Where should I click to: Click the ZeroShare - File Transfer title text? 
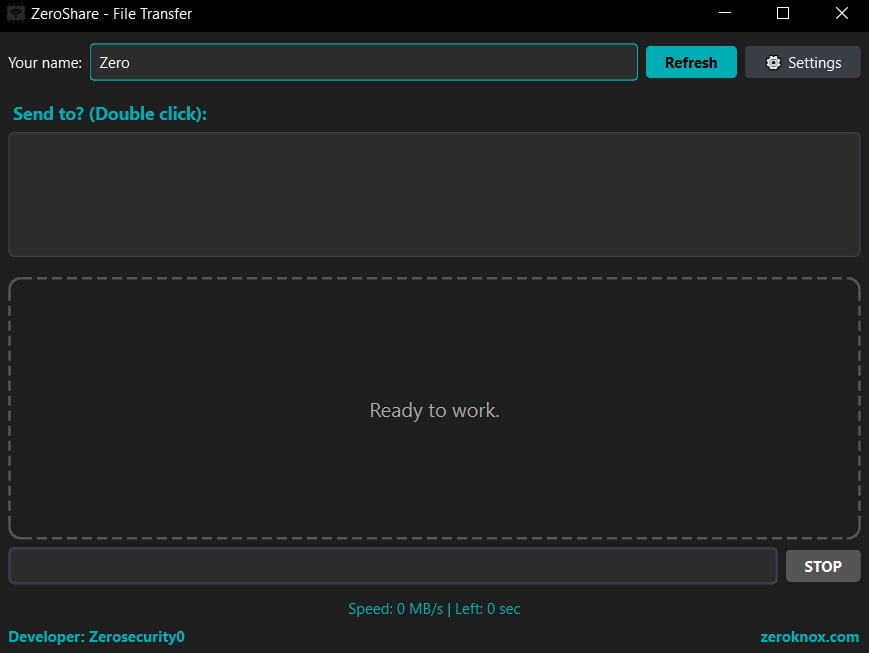click(111, 14)
